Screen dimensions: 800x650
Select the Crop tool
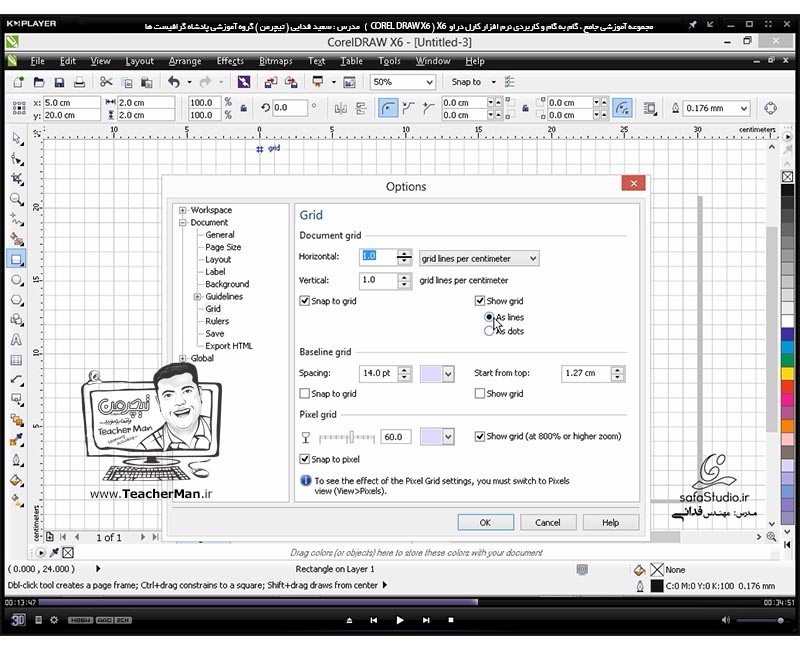(x=17, y=179)
